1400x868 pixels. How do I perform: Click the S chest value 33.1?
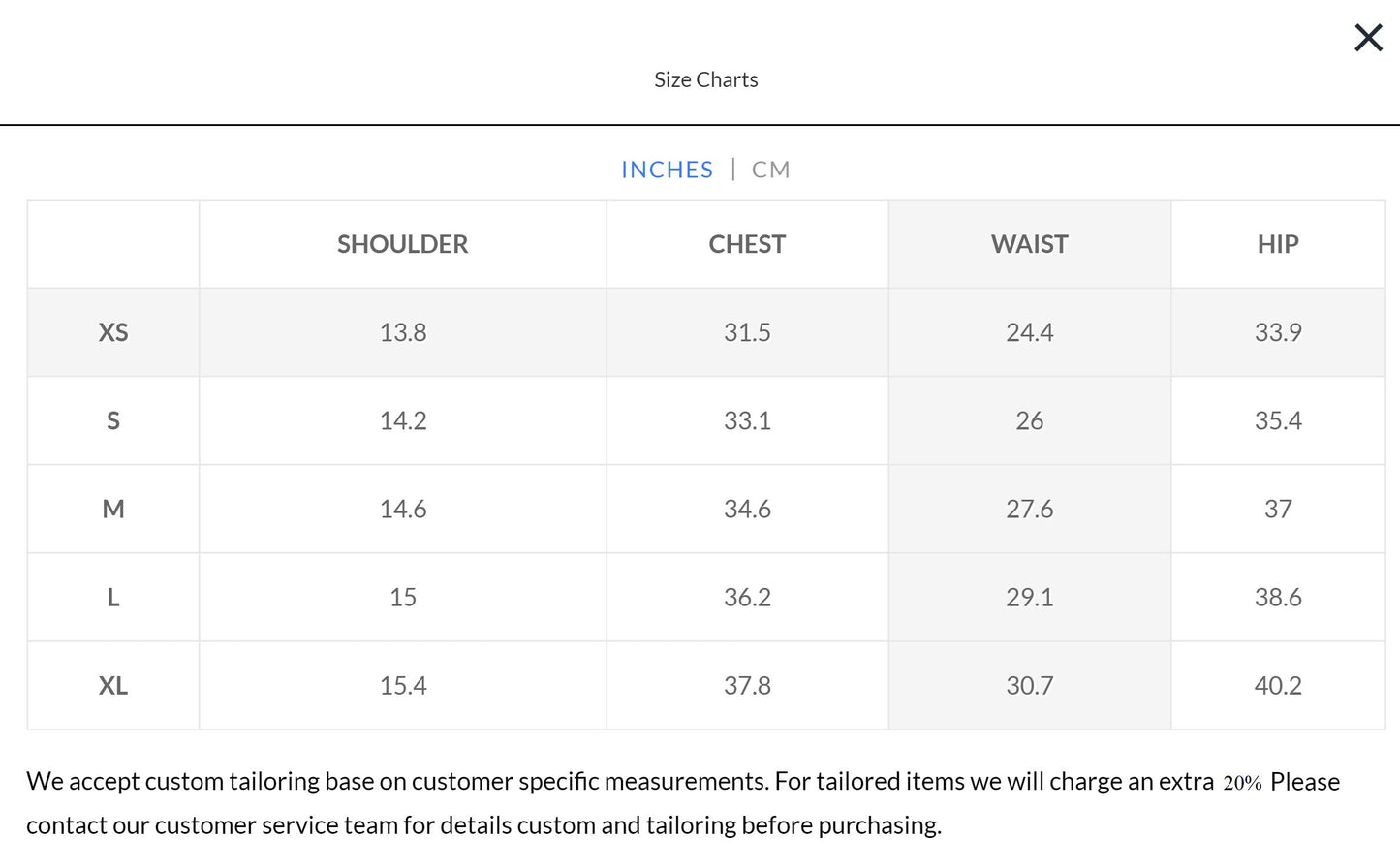point(747,420)
